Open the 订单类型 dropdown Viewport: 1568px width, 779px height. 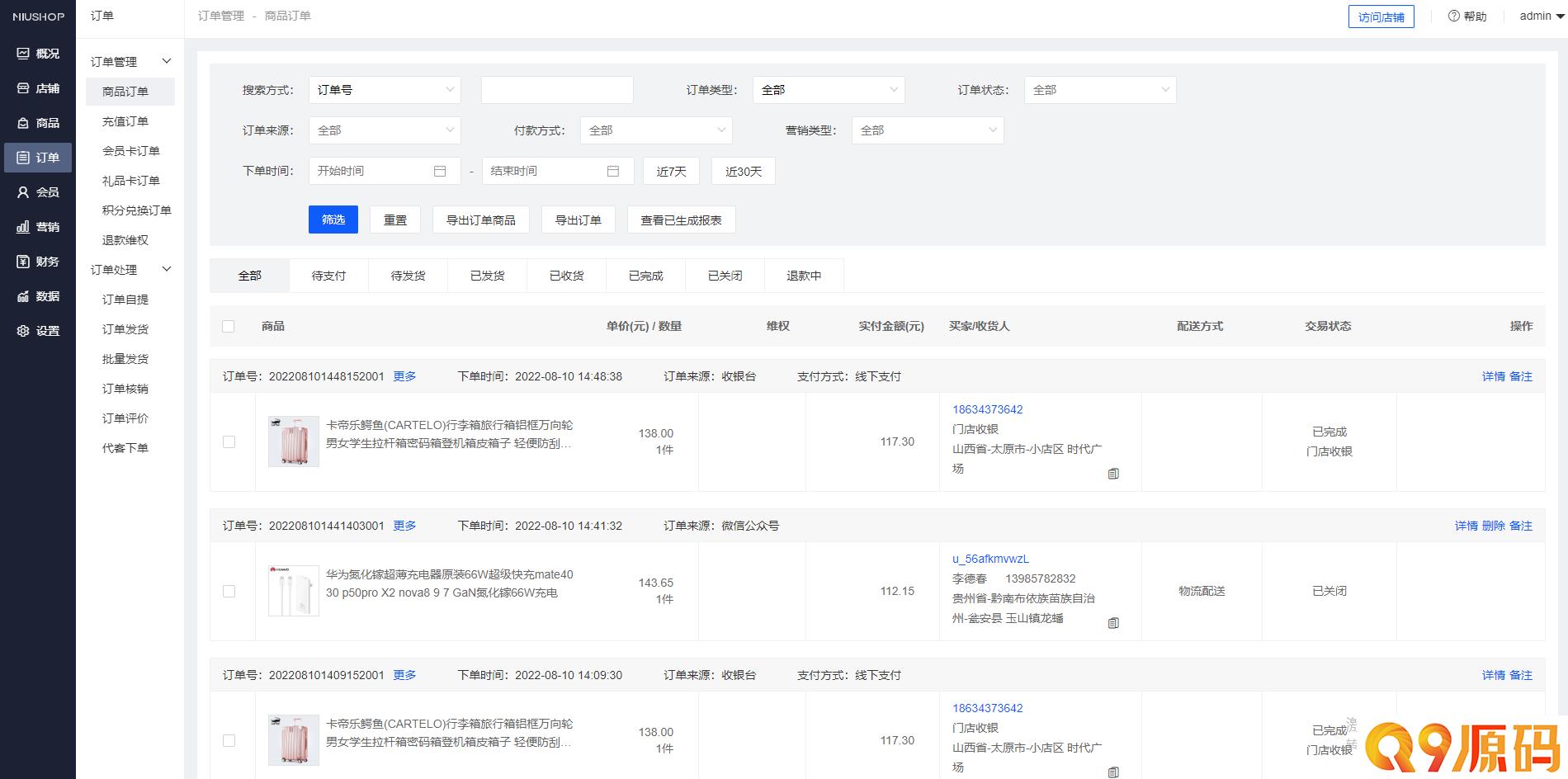point(829,90)
